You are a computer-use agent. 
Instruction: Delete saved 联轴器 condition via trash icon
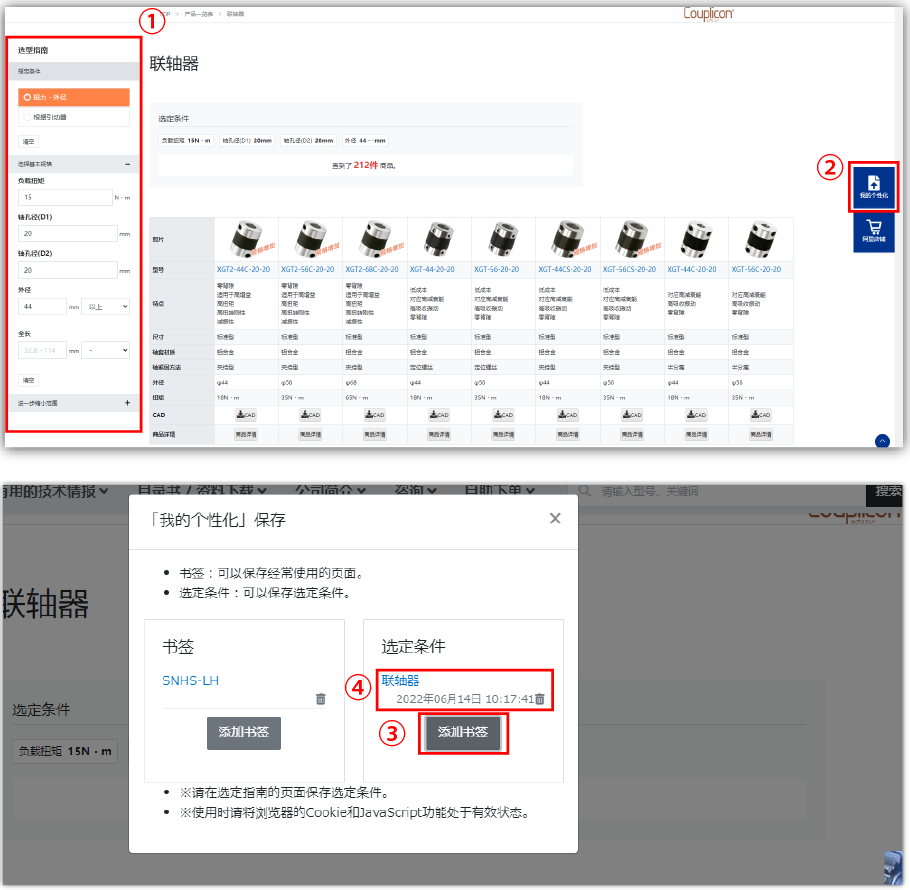point(540,699)
